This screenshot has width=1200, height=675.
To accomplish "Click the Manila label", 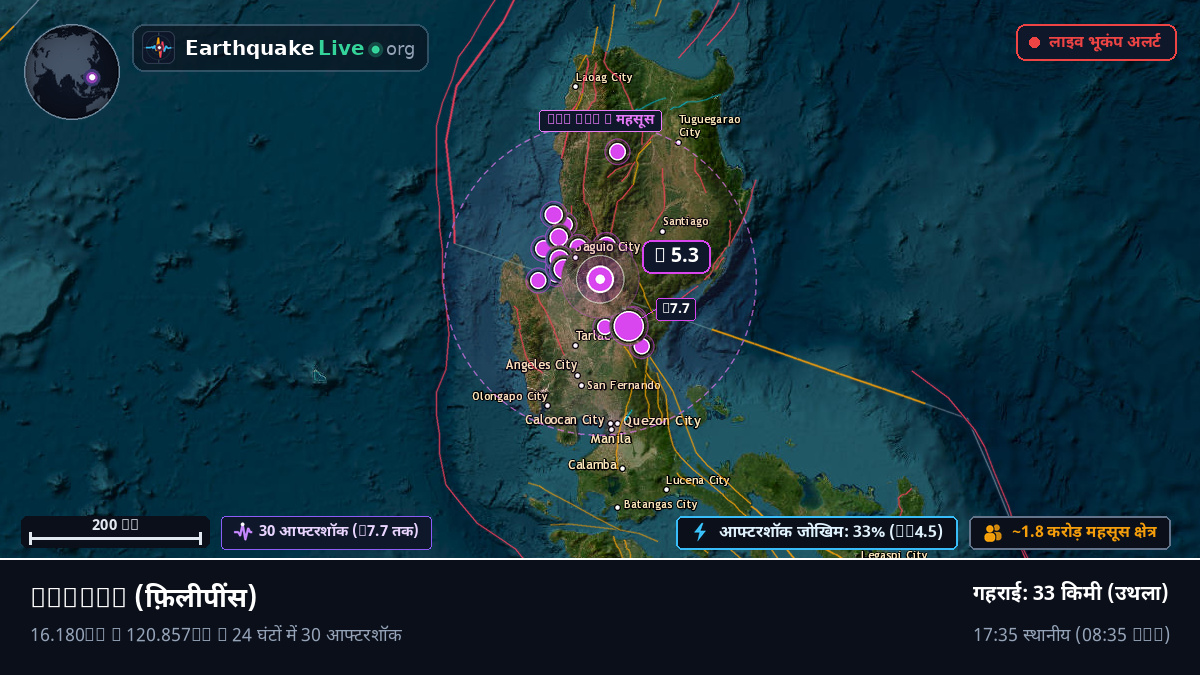I will [x=611, y=439].
